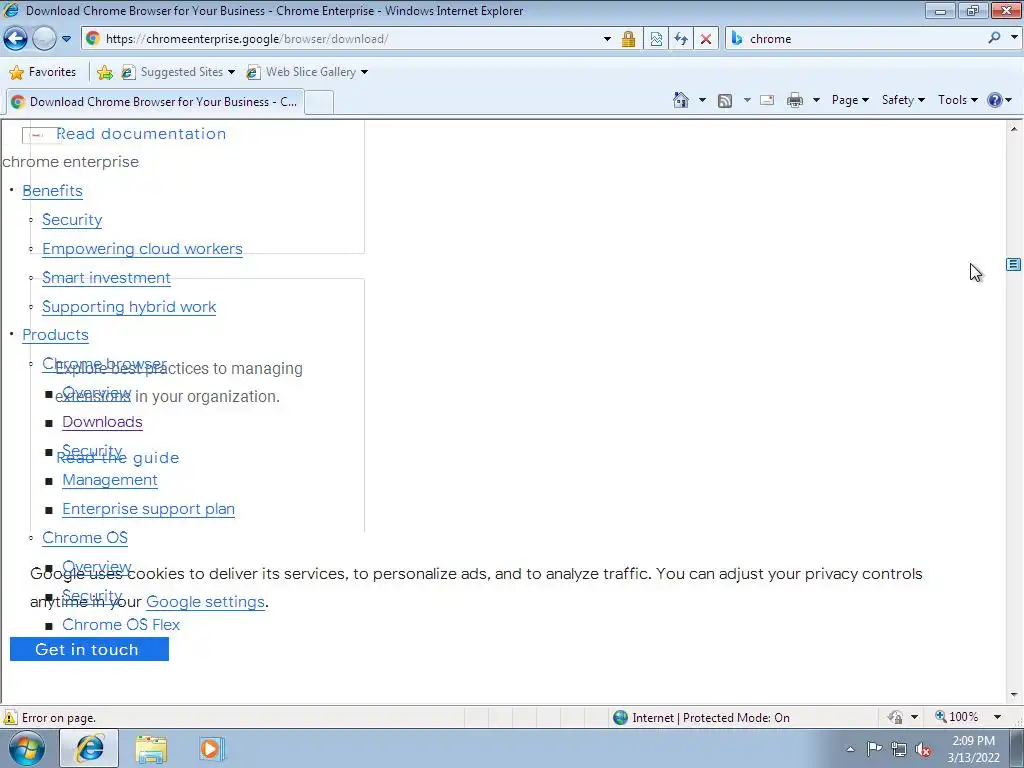Expand the address bar autocomplete dropdown
This screenshot has height=768, width=1024.
click(x=607, y=39)
